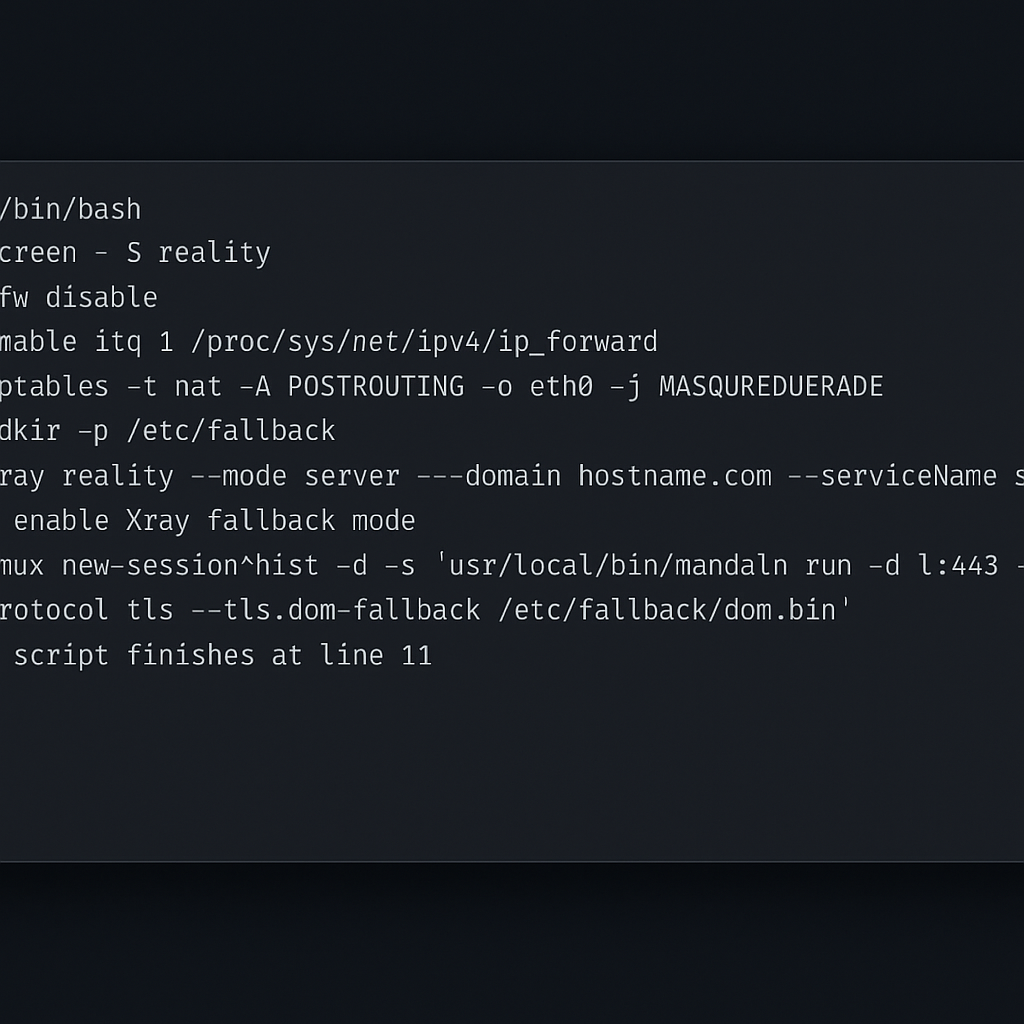Click the "nat" table name in the iptables line
This screenshot has height=1024, width=1024.
point(198,386)
